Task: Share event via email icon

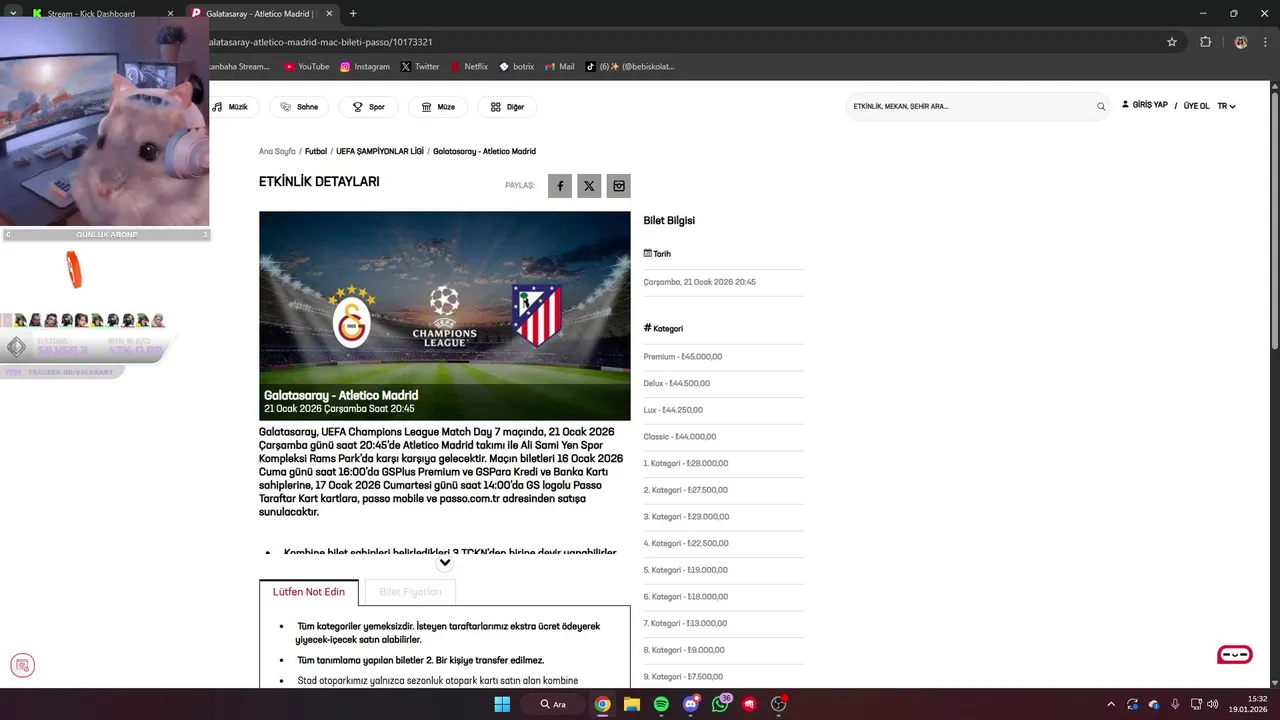Action: [618, 186]
